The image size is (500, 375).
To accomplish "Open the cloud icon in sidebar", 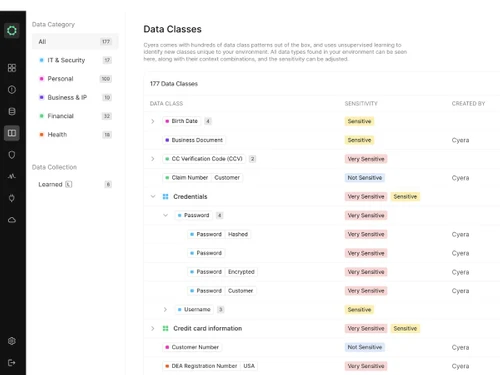I will [x=12, y=220].
